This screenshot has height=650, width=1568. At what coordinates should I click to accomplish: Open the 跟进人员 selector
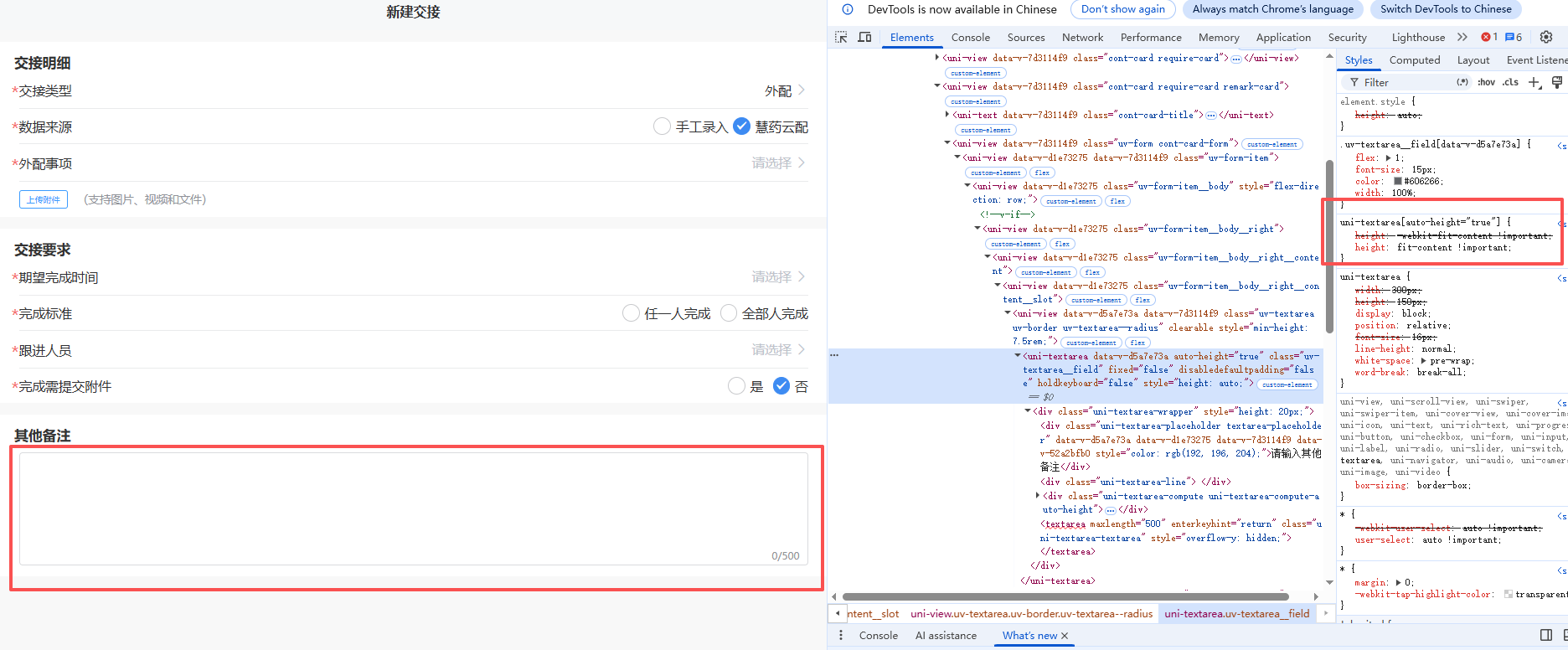tap(412, 350)
